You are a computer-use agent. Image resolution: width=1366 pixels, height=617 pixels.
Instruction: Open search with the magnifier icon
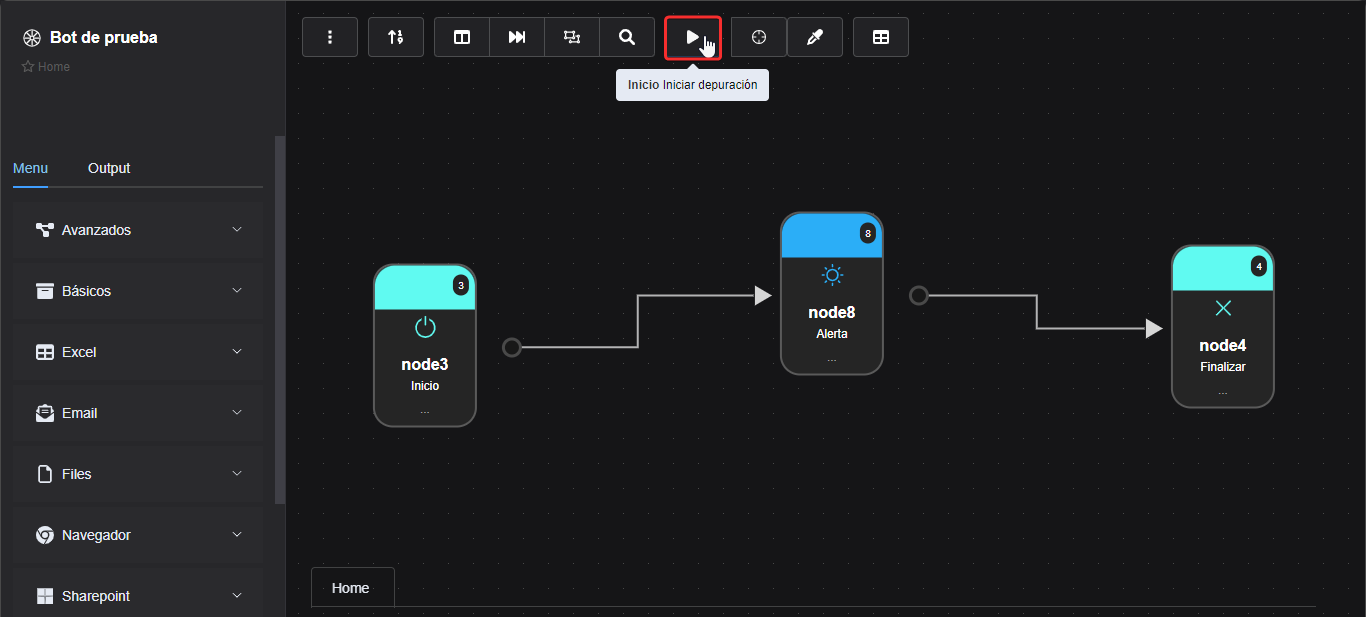point(627,37)
